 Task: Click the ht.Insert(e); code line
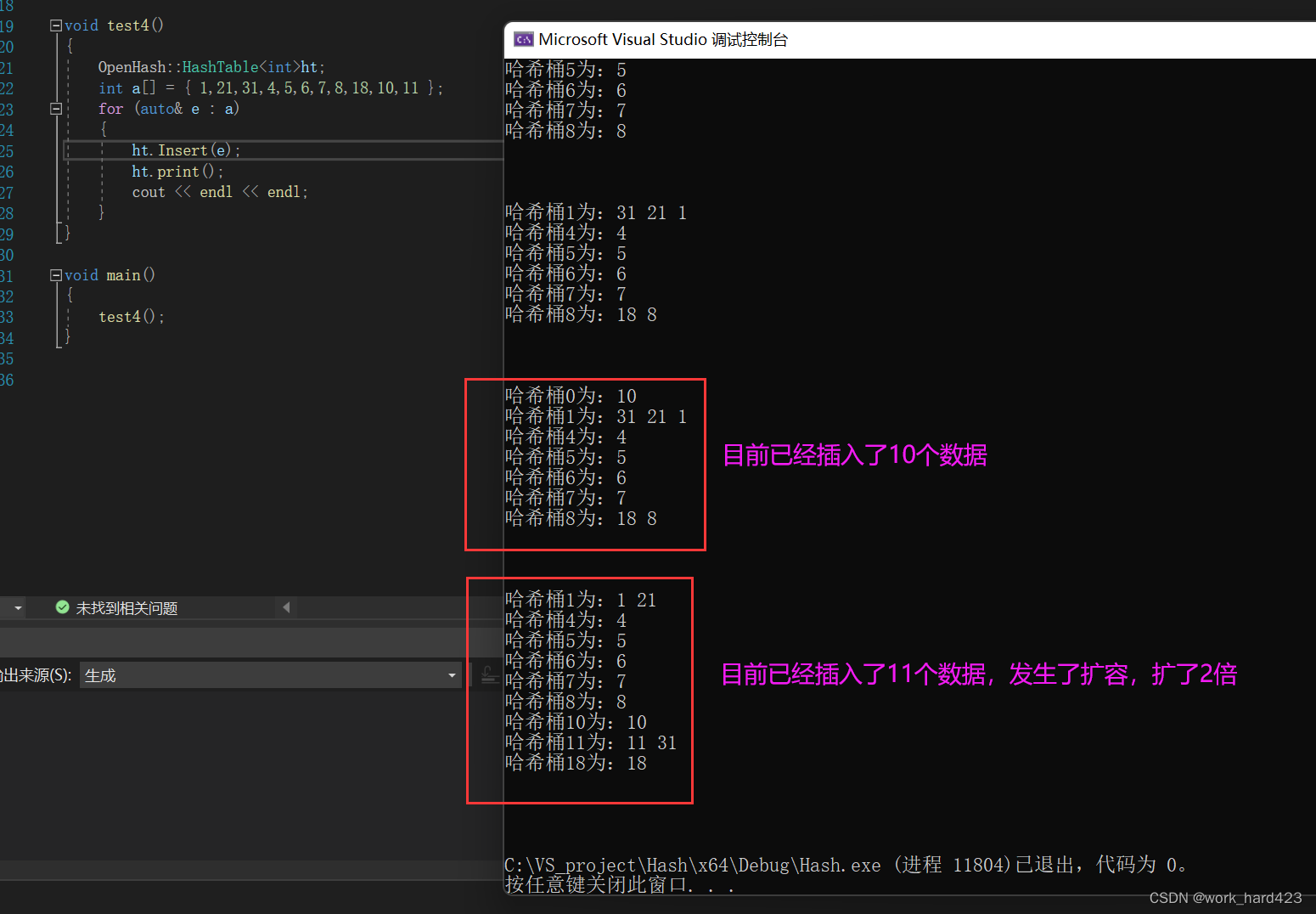coord(186,150)
